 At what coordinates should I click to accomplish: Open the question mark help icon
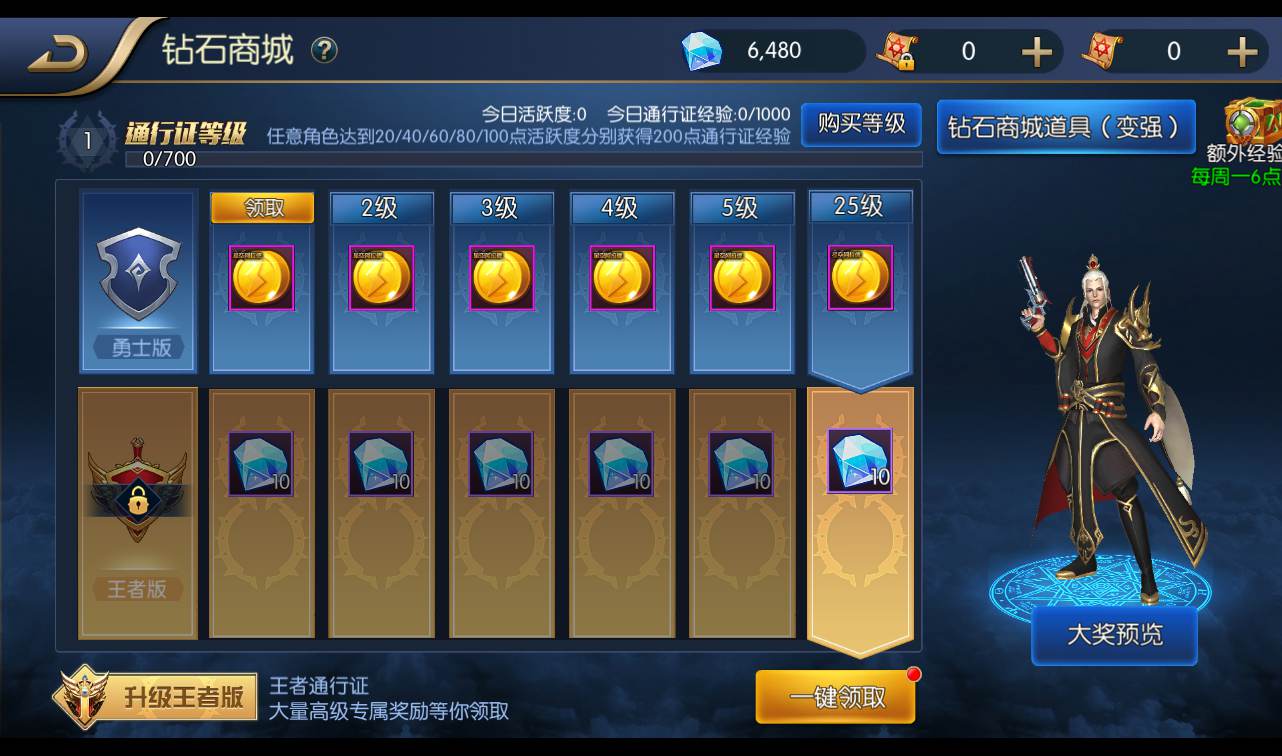(x=324, y=50)
